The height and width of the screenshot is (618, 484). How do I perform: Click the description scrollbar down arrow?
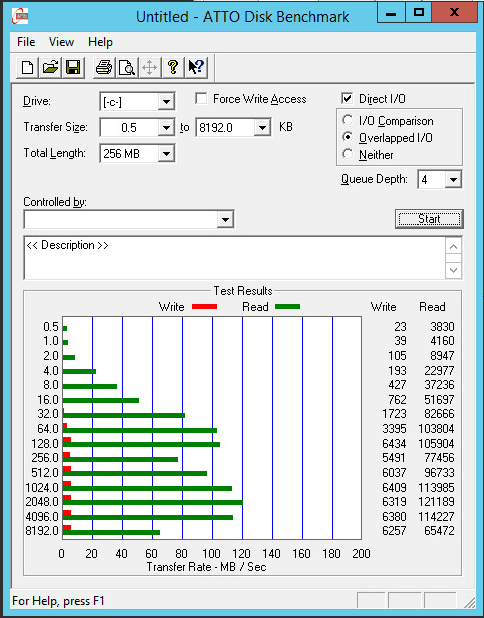pyautogui.click(x=453, y=270)
